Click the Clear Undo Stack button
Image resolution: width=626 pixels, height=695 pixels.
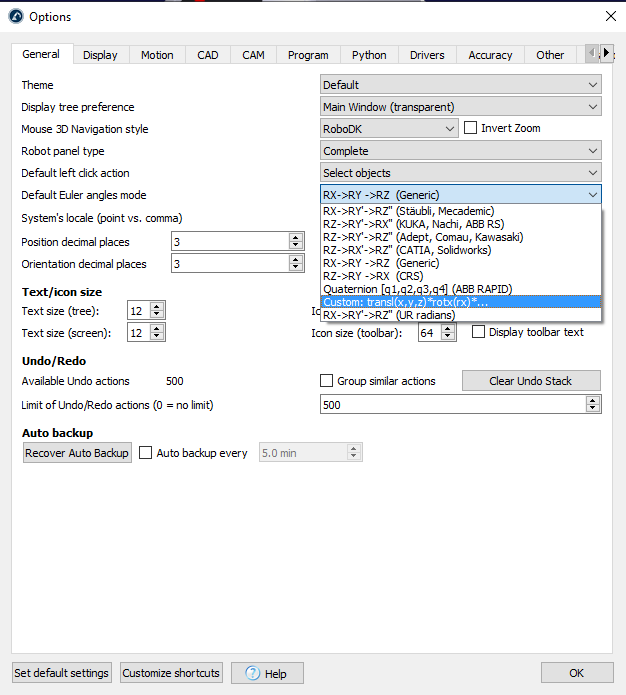click(531, 381)
